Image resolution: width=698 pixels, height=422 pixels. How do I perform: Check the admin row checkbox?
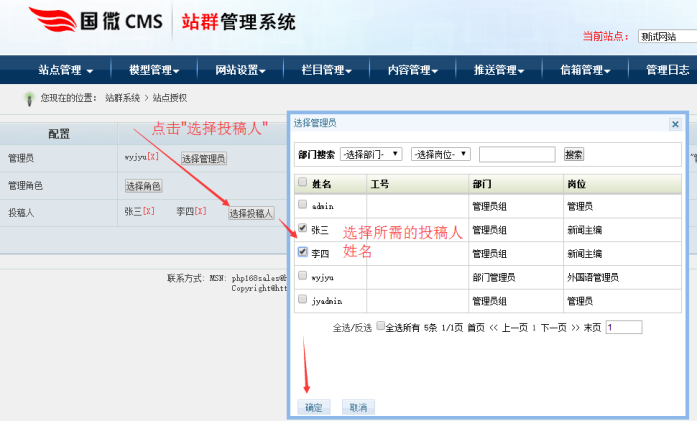303,205
